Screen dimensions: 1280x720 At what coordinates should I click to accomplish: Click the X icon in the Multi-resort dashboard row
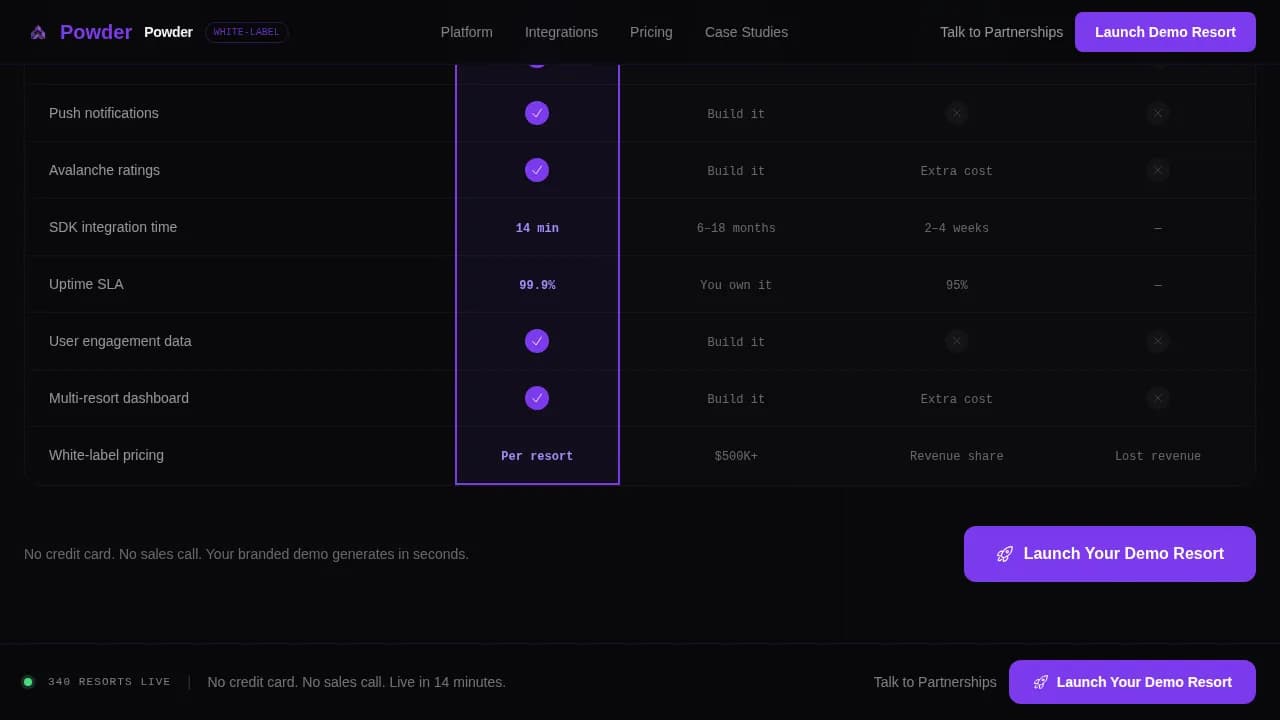[1157, 398]
